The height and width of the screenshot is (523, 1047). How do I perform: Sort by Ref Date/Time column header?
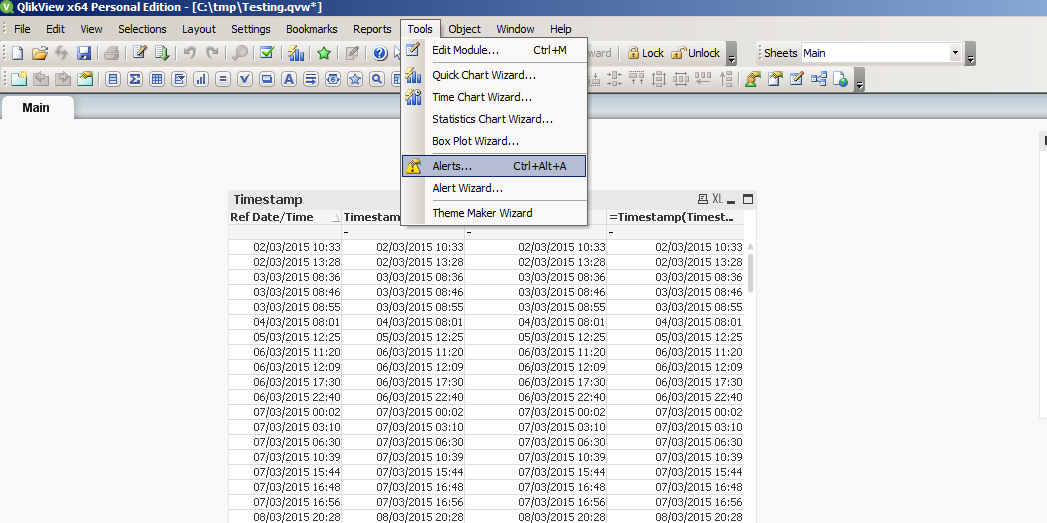(x=284, y=217)
